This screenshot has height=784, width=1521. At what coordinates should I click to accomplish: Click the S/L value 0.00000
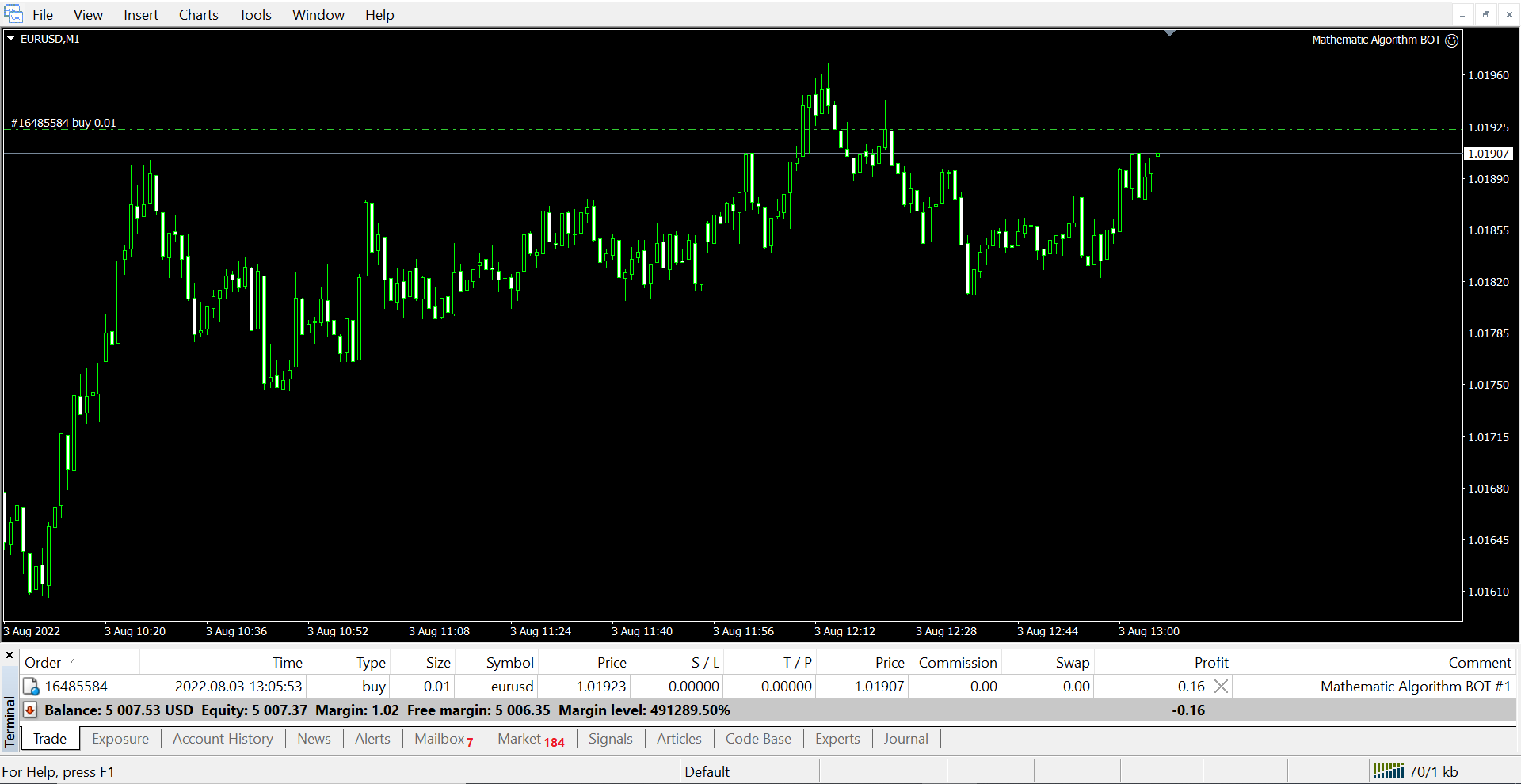click(x=694, y=687)
